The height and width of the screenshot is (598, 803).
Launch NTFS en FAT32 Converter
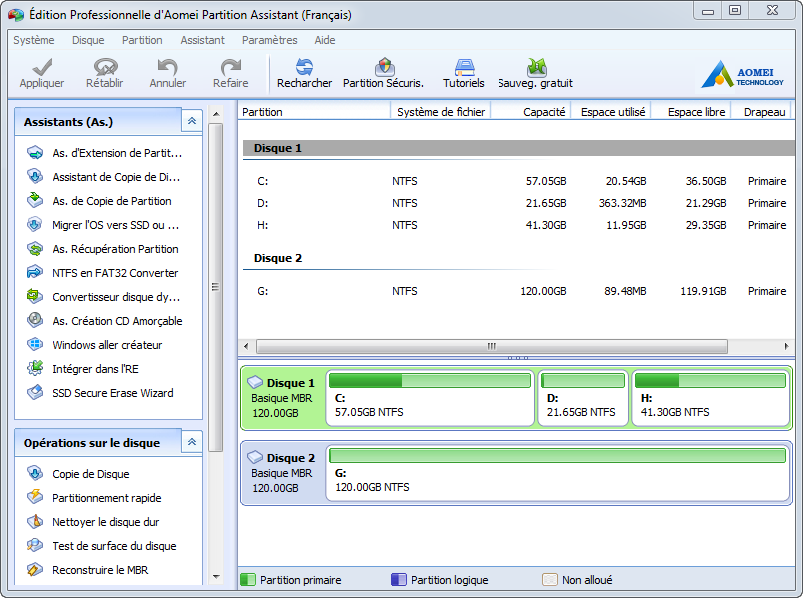tap(115, 273)
